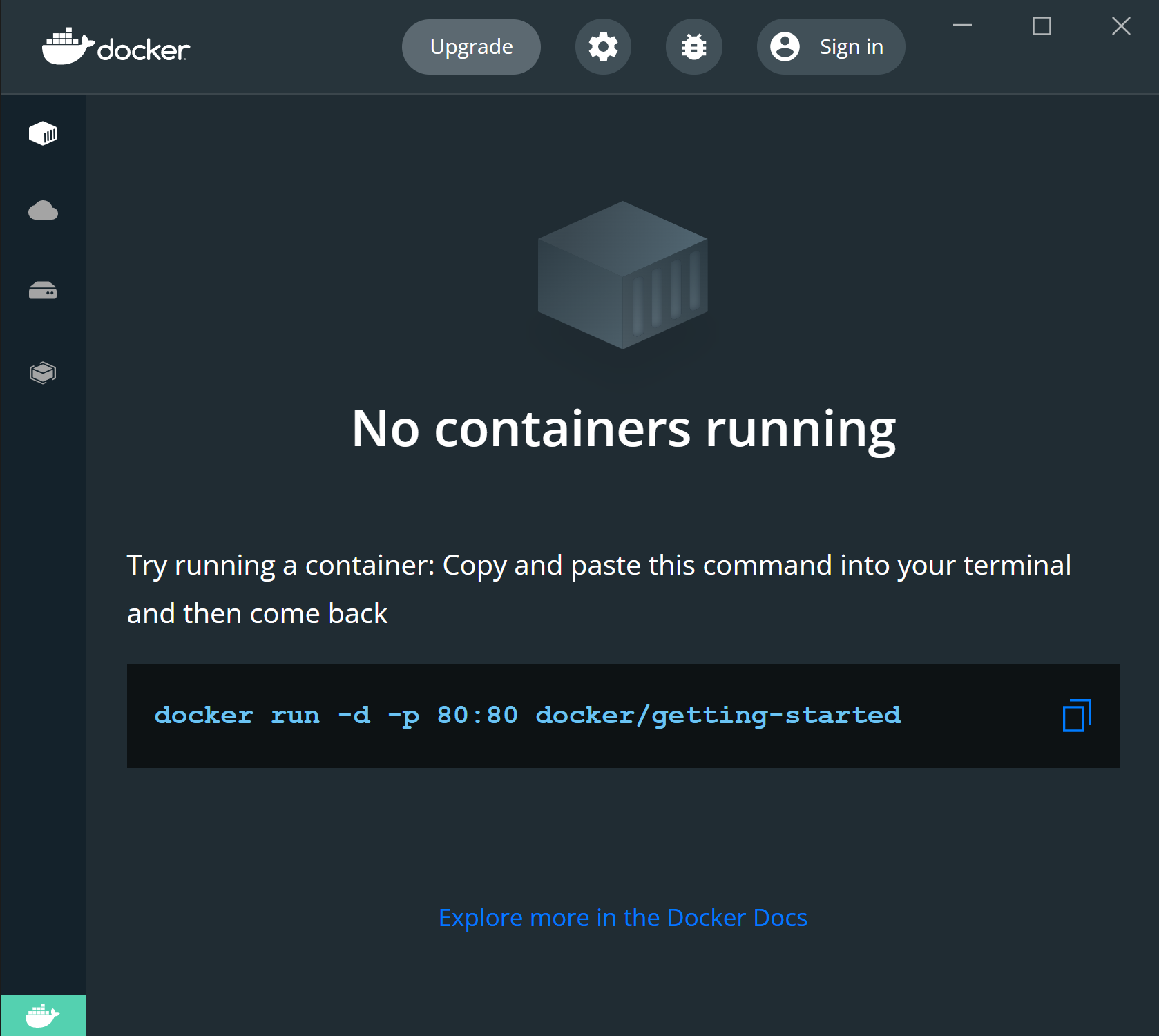The height and width of the screenshot is (1036, 1159).
Task: Open Explore more in the Docker Docs link
Action: [x=623, y=918]
